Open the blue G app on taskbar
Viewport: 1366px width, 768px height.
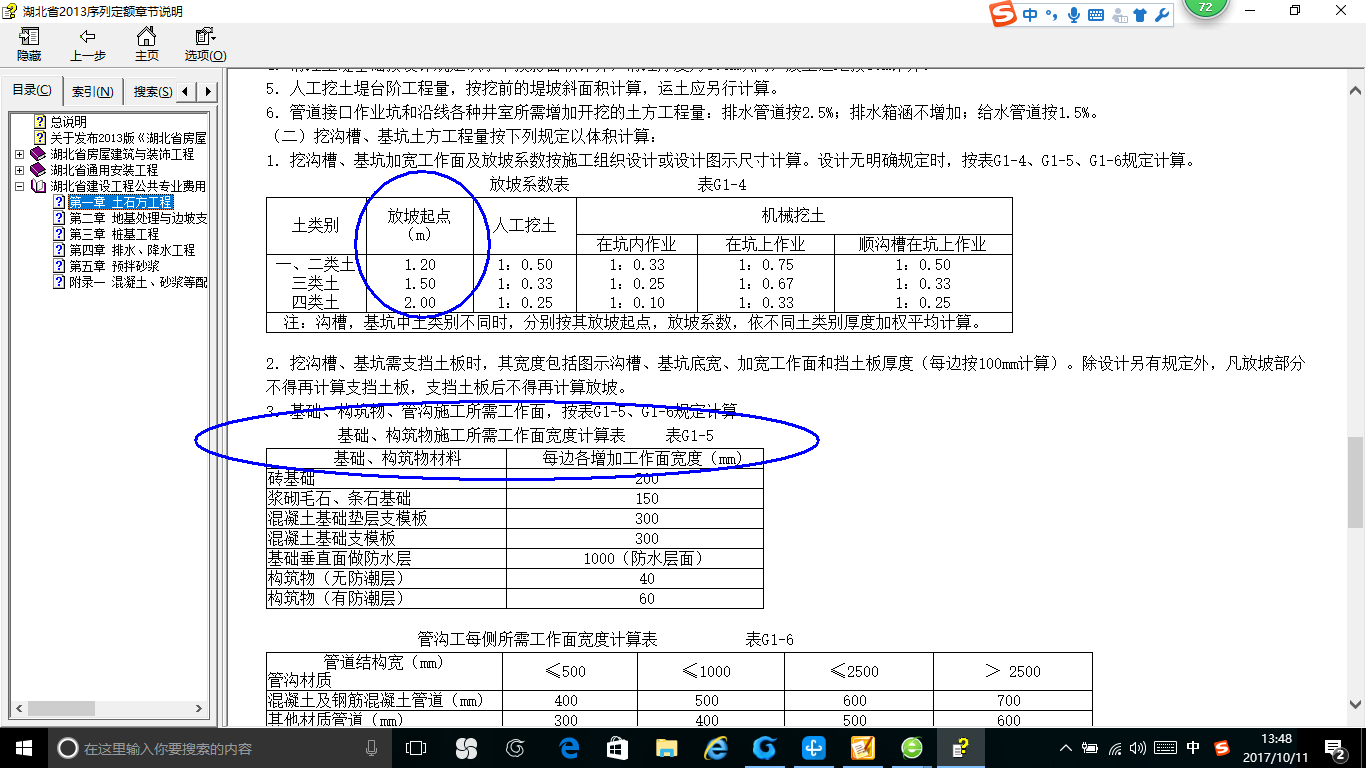coord(765,748)
